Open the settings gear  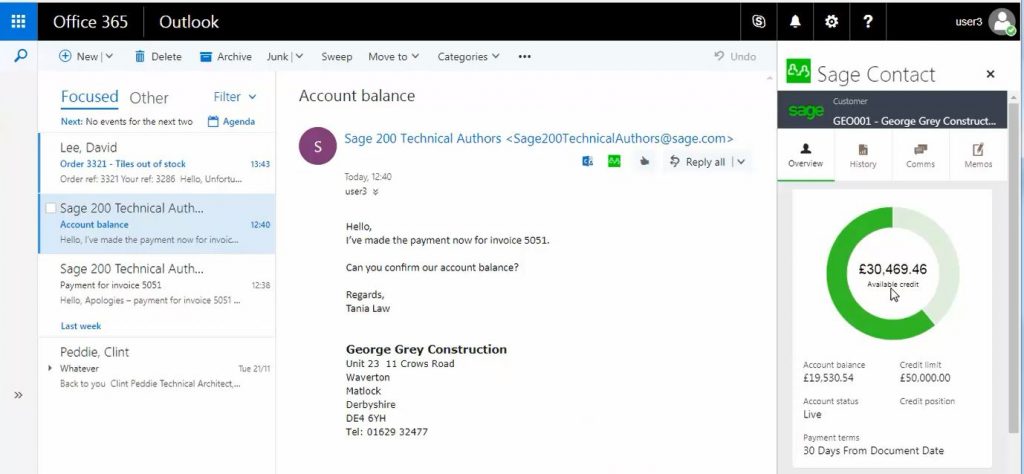[831, 22]
